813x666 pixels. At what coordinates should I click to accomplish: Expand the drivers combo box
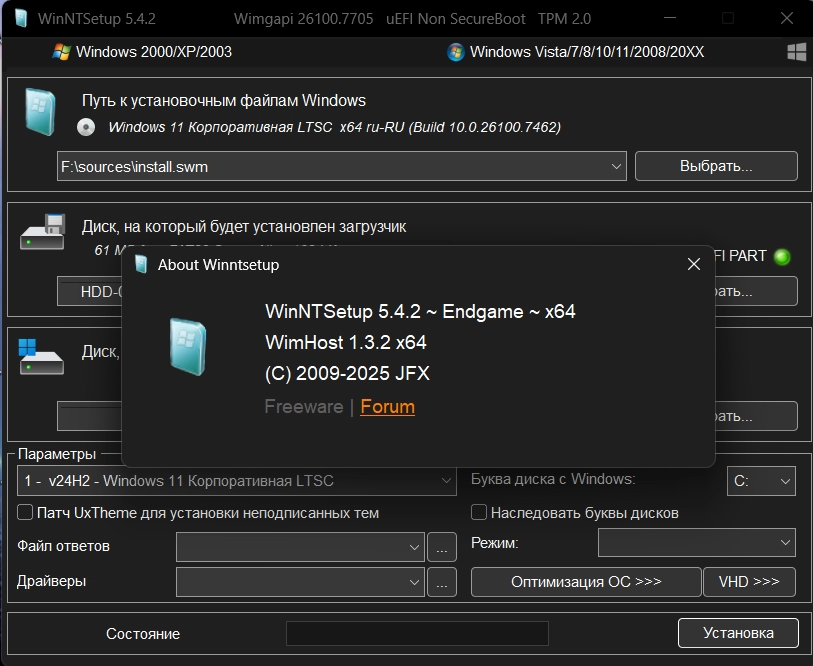[300, 581]
